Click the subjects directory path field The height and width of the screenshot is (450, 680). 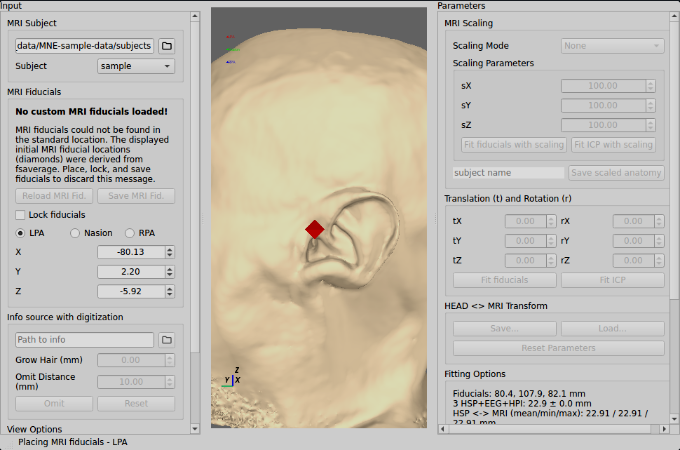84,46
